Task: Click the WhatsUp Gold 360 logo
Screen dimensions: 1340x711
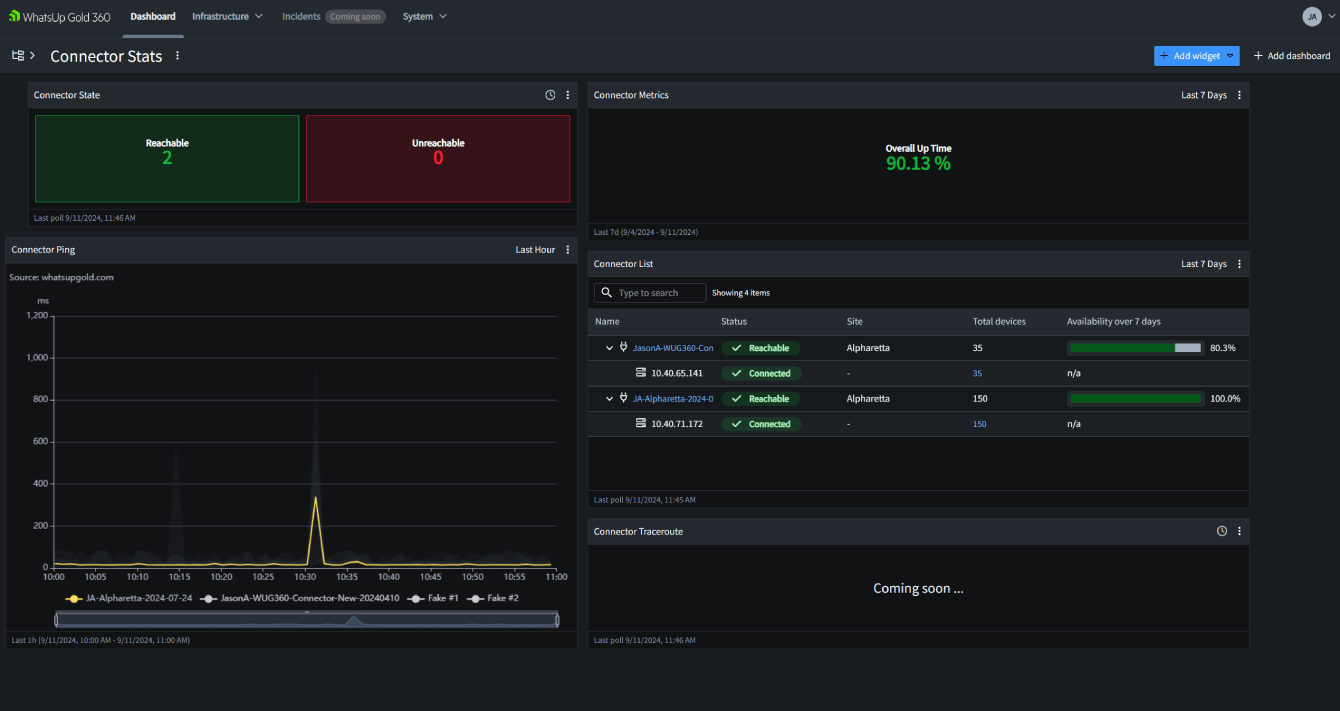Action: [x=59, y=16]
